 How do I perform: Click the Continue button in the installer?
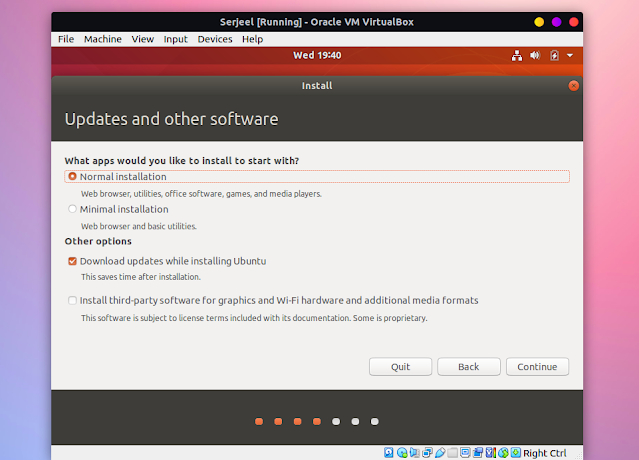pos(537,367)
